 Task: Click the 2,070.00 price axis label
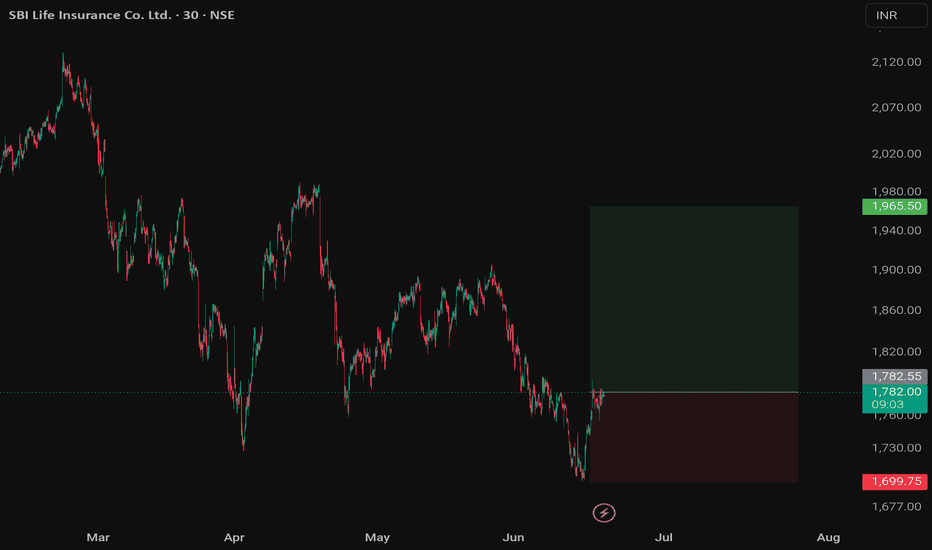(896, 108)
